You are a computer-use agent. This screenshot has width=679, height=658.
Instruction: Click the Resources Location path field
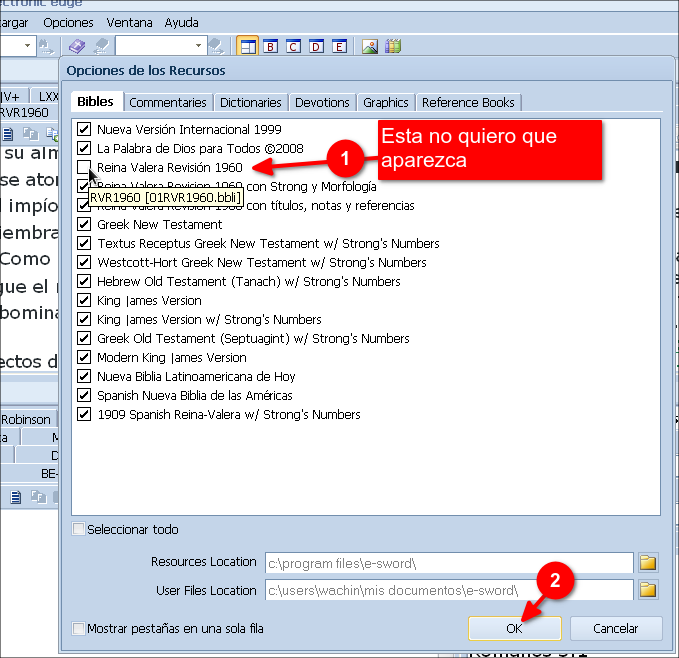449,563
